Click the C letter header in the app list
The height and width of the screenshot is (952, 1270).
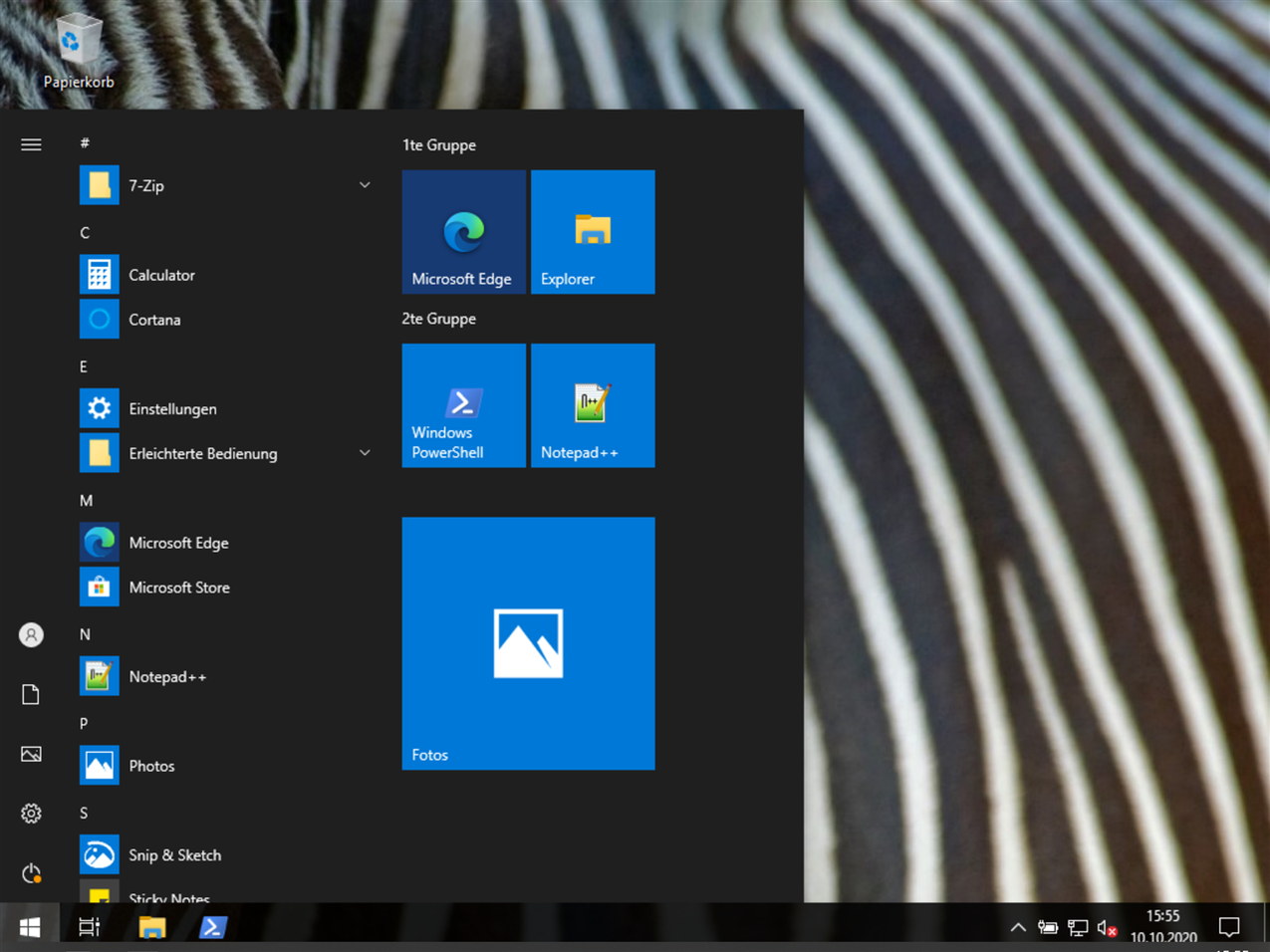click(x=85, y=233)
